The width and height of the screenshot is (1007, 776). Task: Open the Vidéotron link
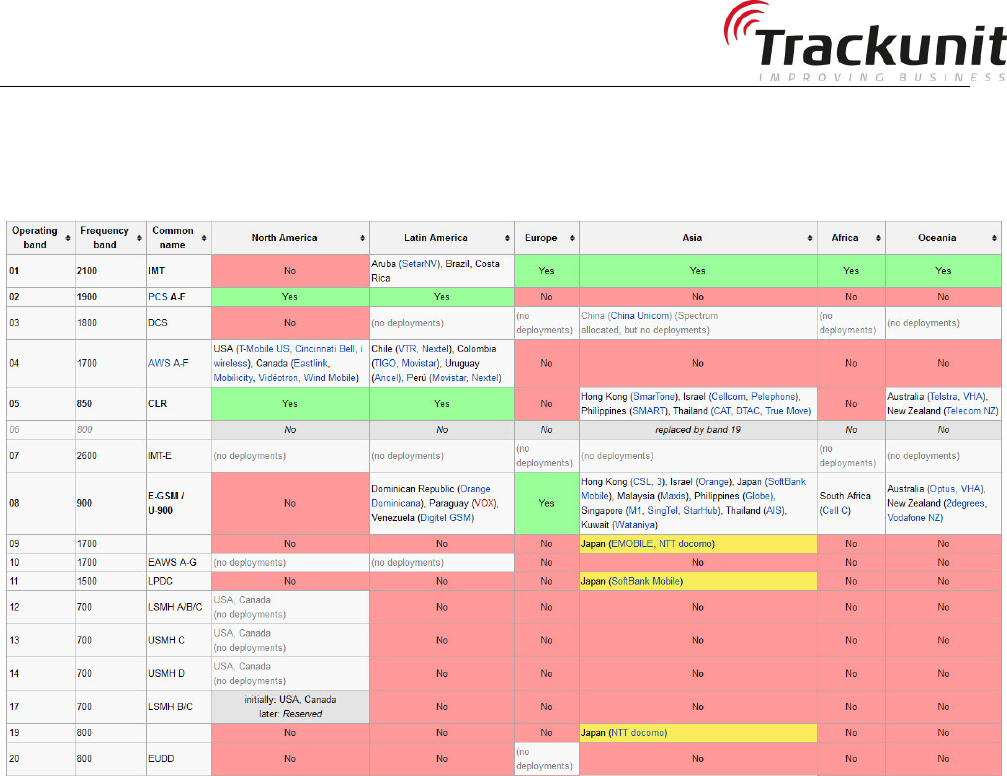(x=278, y=378)
